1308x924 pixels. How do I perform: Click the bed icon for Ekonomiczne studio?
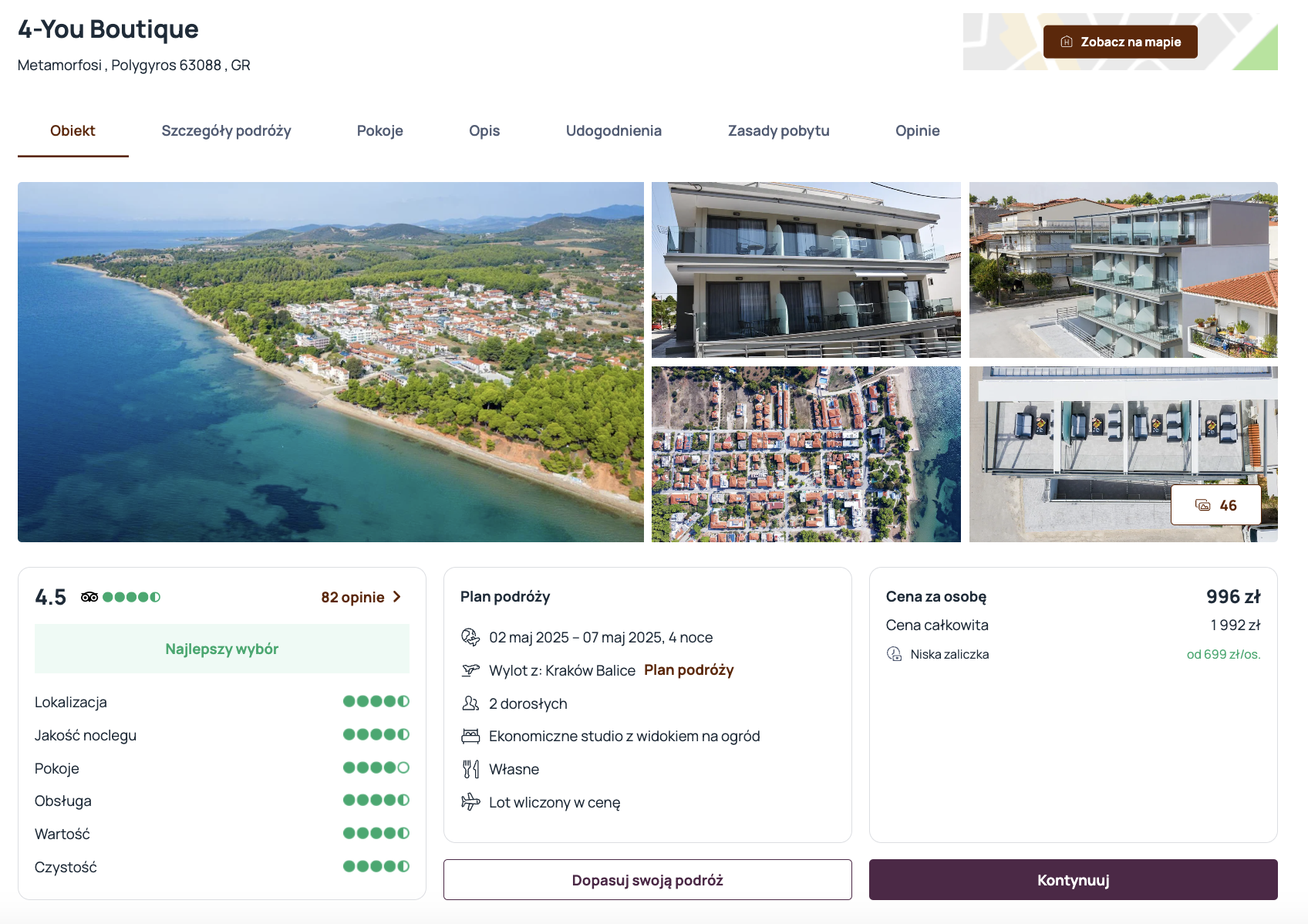point(470,737)
